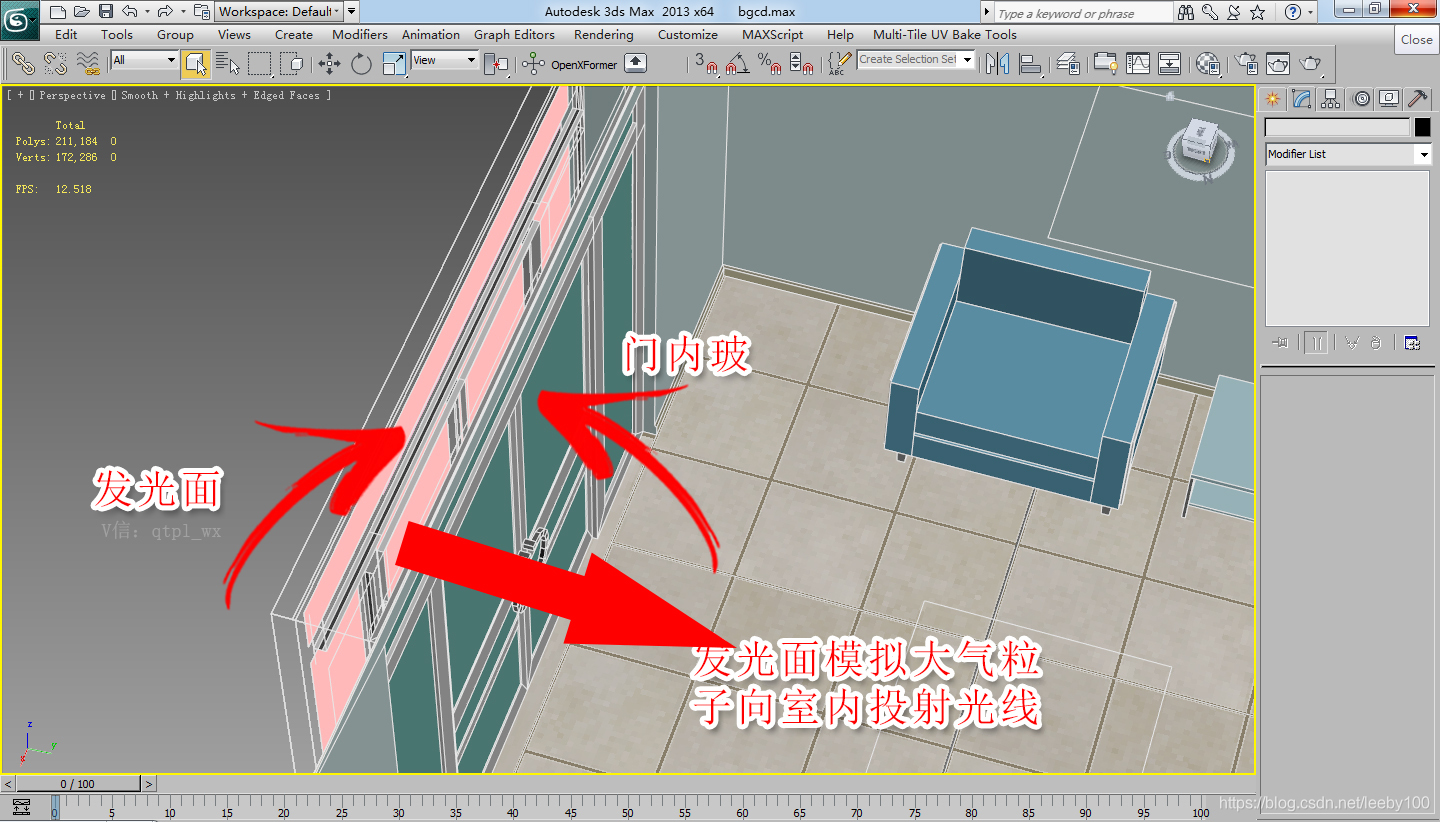Image resolution: width=1440 pixels, height=822 pixels.
Task: Toggle Pin Stack in the modifier panel
Action: tap(1280, 343)
